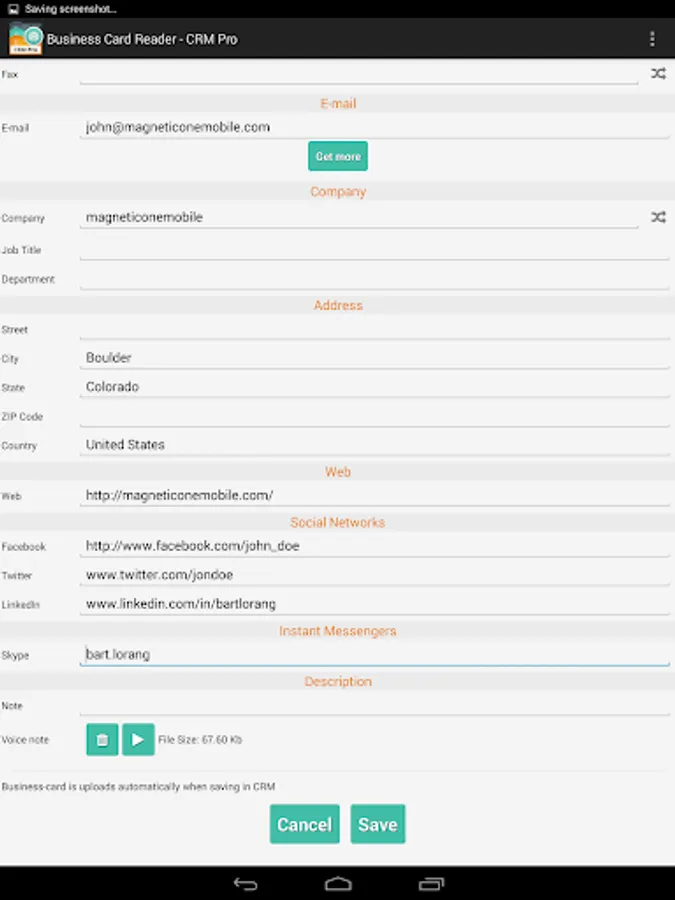Save the contact
This screenshot has width=675, height=900.
378,824
